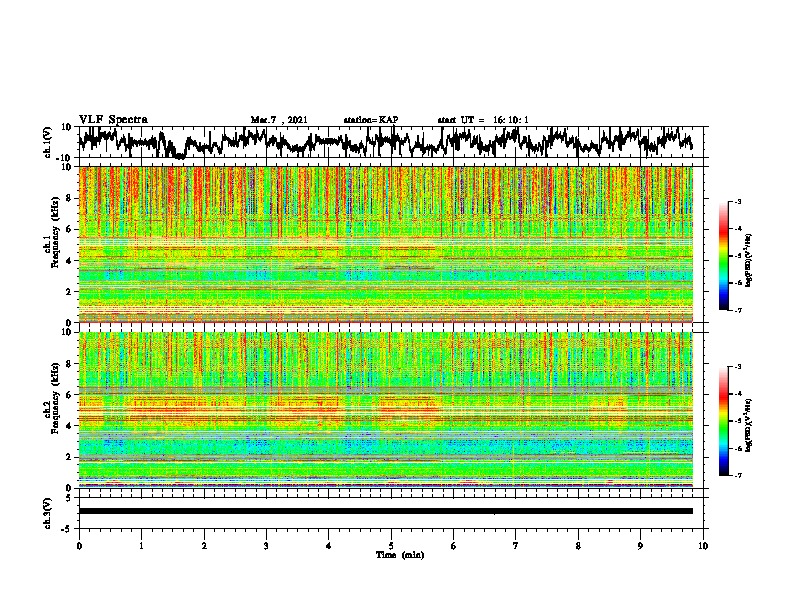This screenshot has height=612, width=792.
Task: Click time axis tick label "7"
Action: (x=516, y=546)
